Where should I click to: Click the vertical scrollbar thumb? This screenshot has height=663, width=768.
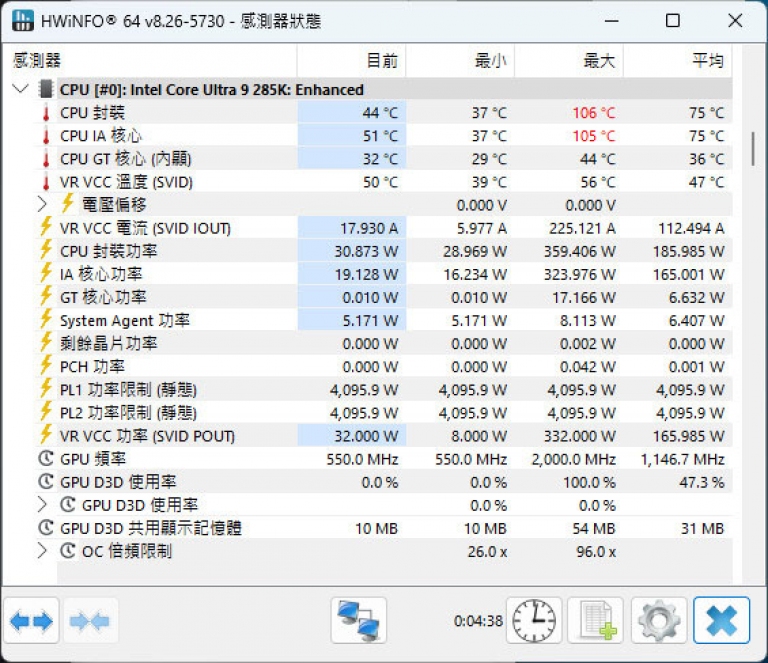click(753, 149)
